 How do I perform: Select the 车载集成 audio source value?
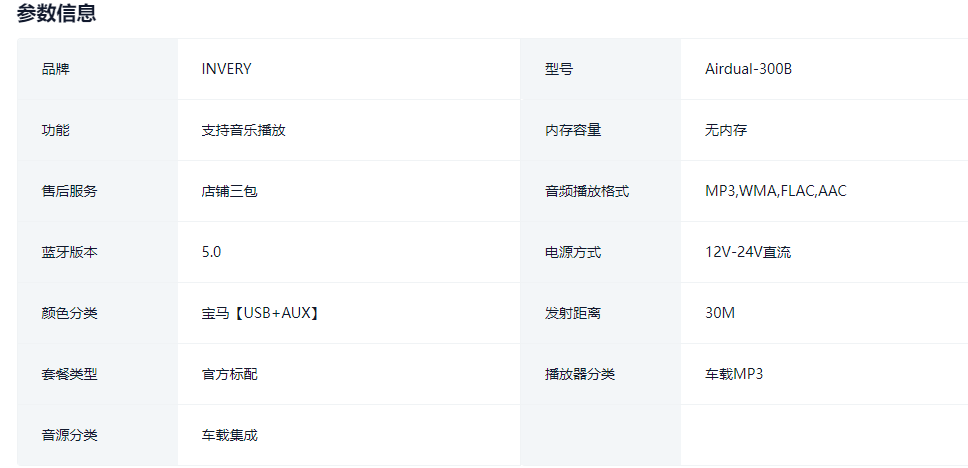tap(230, 435)
